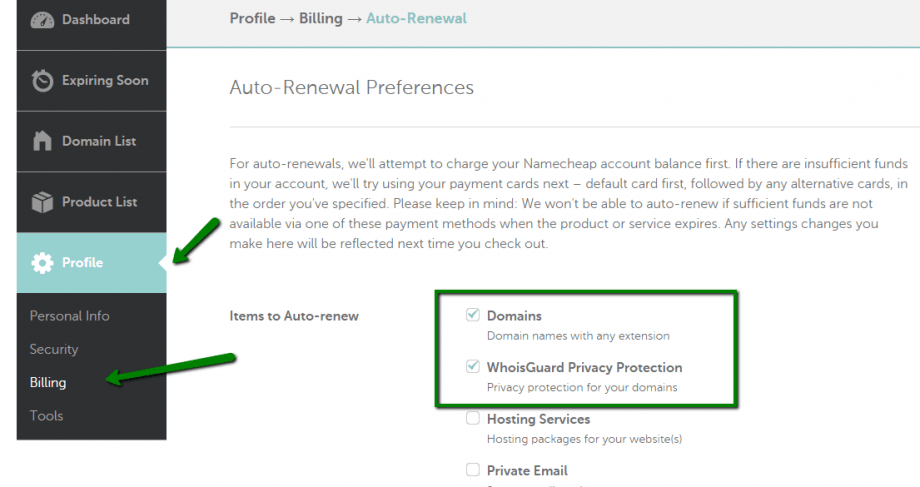Uncheck the WhoisGuard Privacy Protection checkbox
Viewport: 920px width, 487px height.
(x=473, y=367)
